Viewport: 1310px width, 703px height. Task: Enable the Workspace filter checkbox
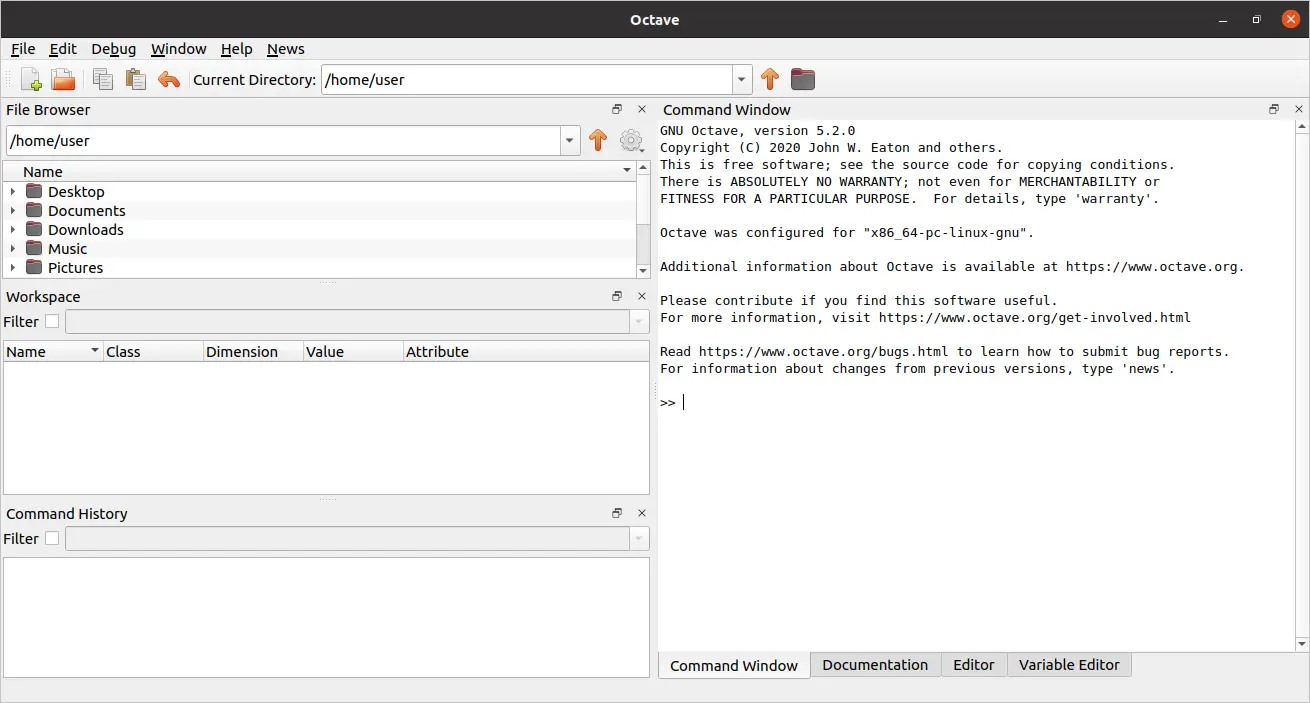(x=52, y=321)
